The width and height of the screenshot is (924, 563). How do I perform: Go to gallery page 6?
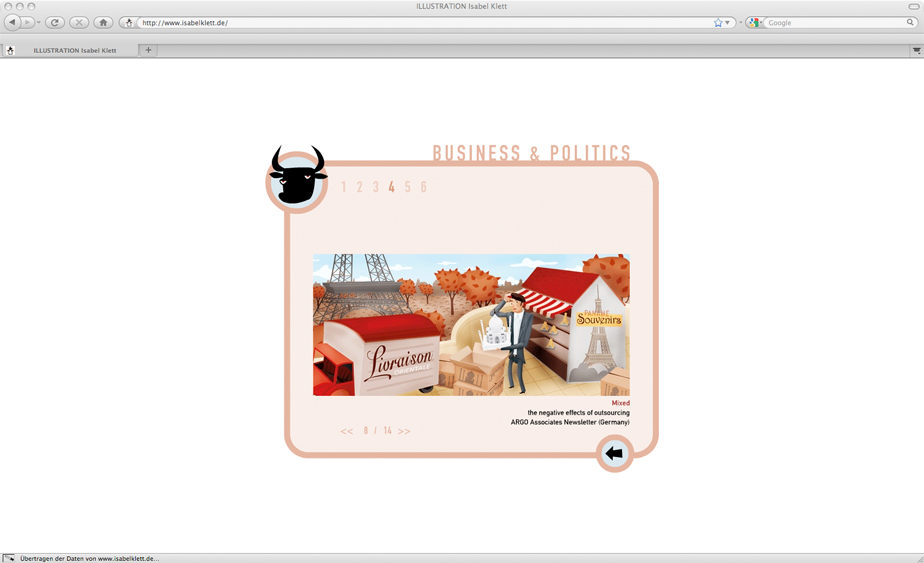coord(424,187)
